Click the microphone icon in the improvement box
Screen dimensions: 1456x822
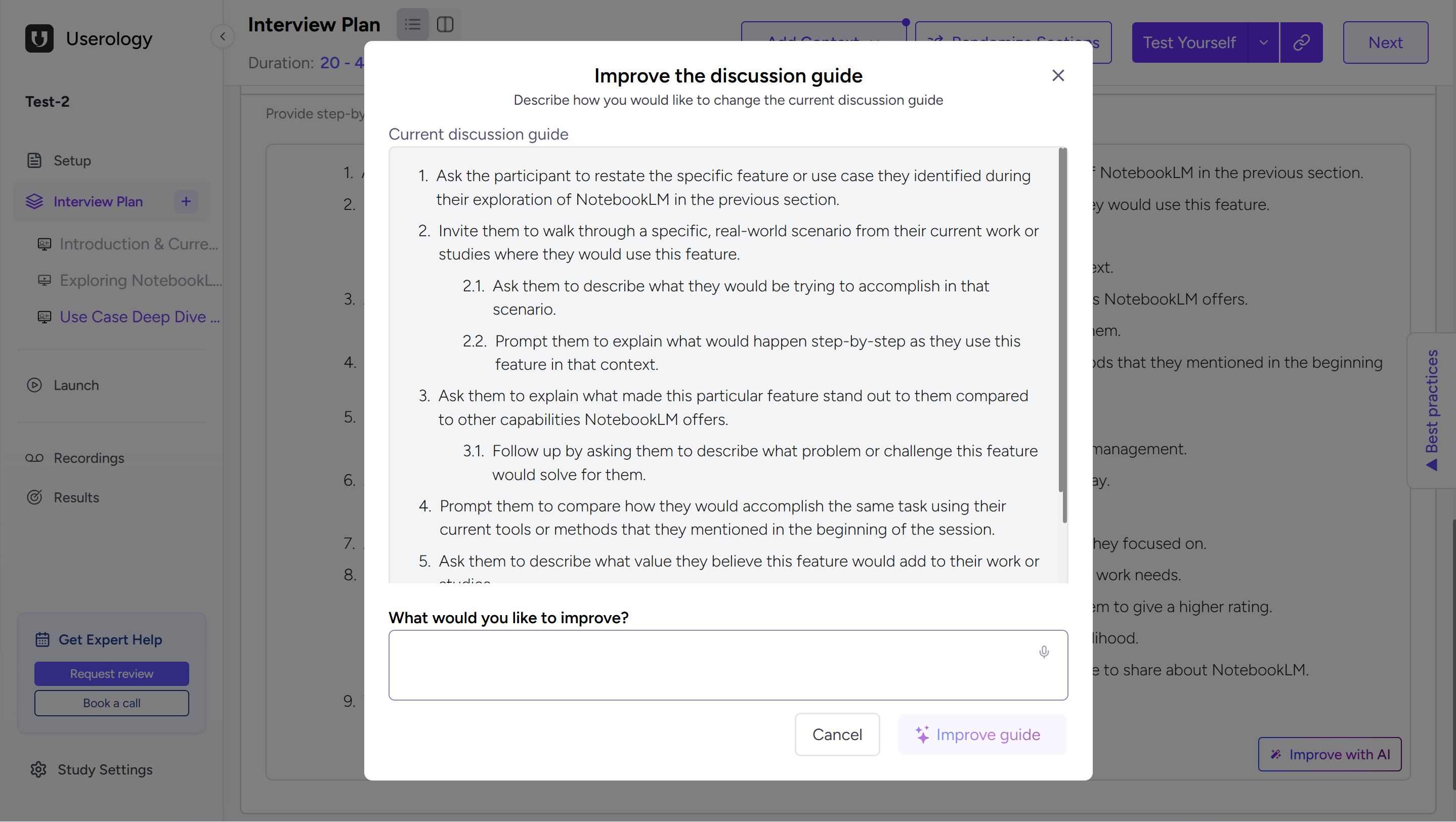pyautogui.click(x=1043, y=651)
